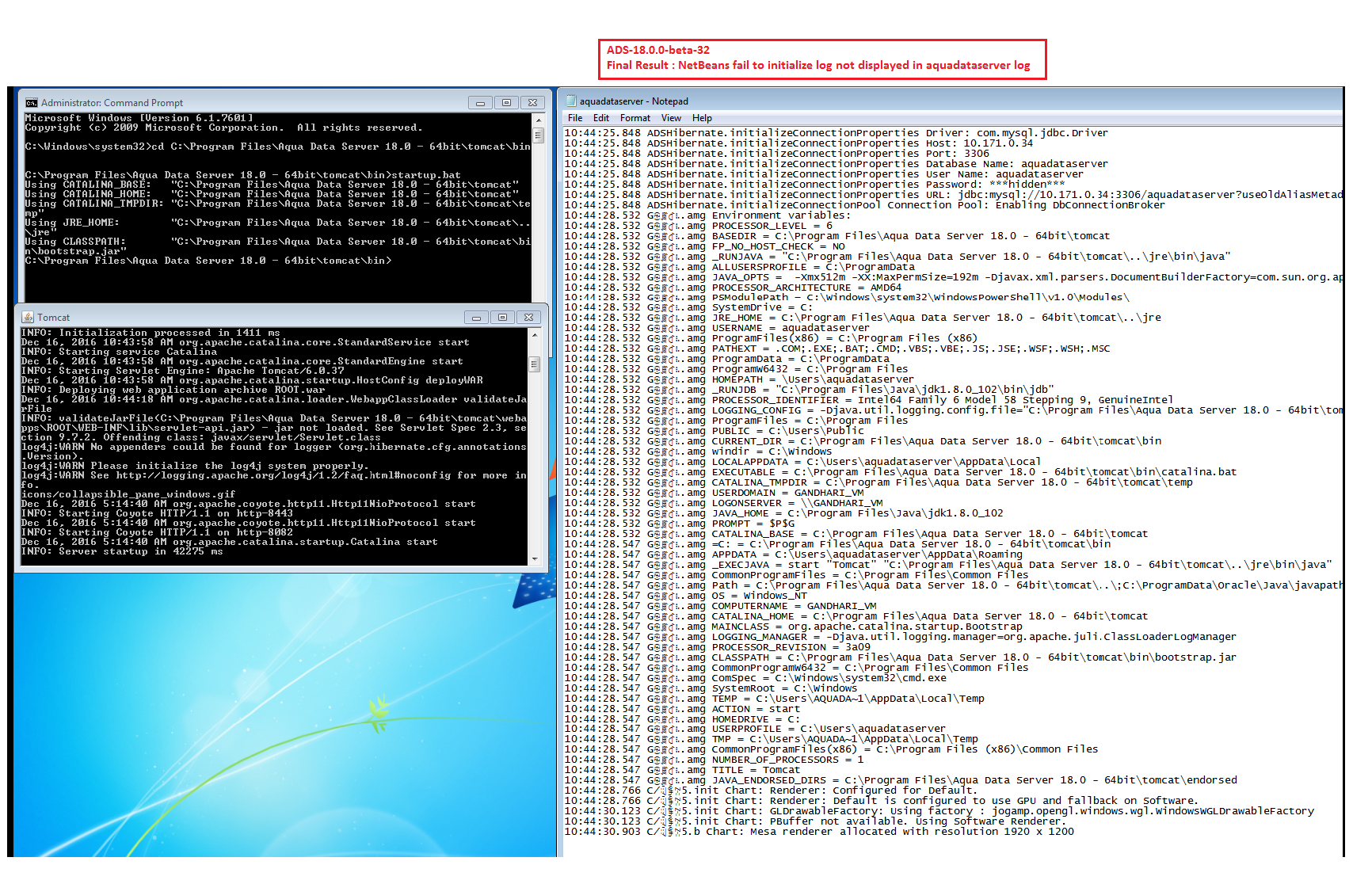This screenshot has width=1372, height=884.
Task: Click the 'USERDOMAIN = GANDHARI_VM' line
Action: (x=714, y=493)
